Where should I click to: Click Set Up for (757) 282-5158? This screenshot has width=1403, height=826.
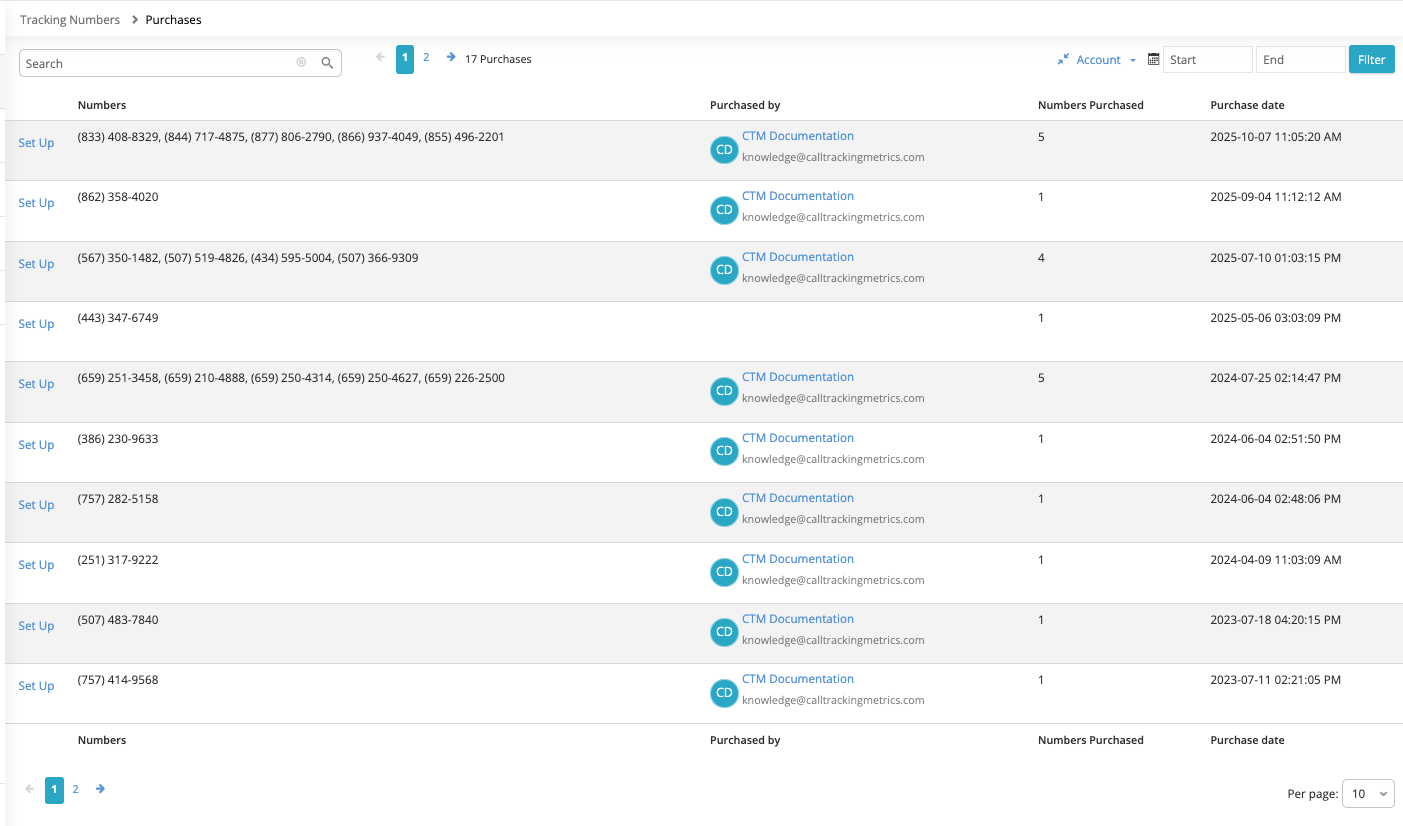click(x=36, y=505)
